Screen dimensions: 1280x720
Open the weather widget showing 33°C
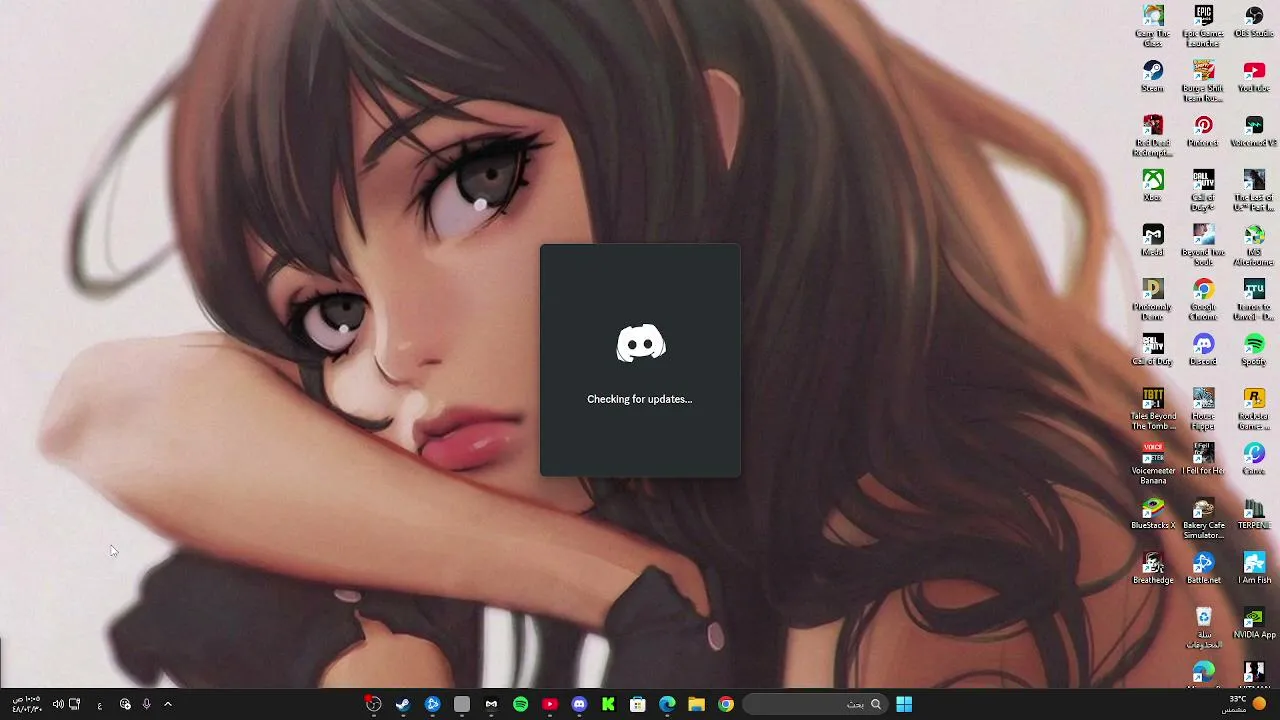point(1244,704)
